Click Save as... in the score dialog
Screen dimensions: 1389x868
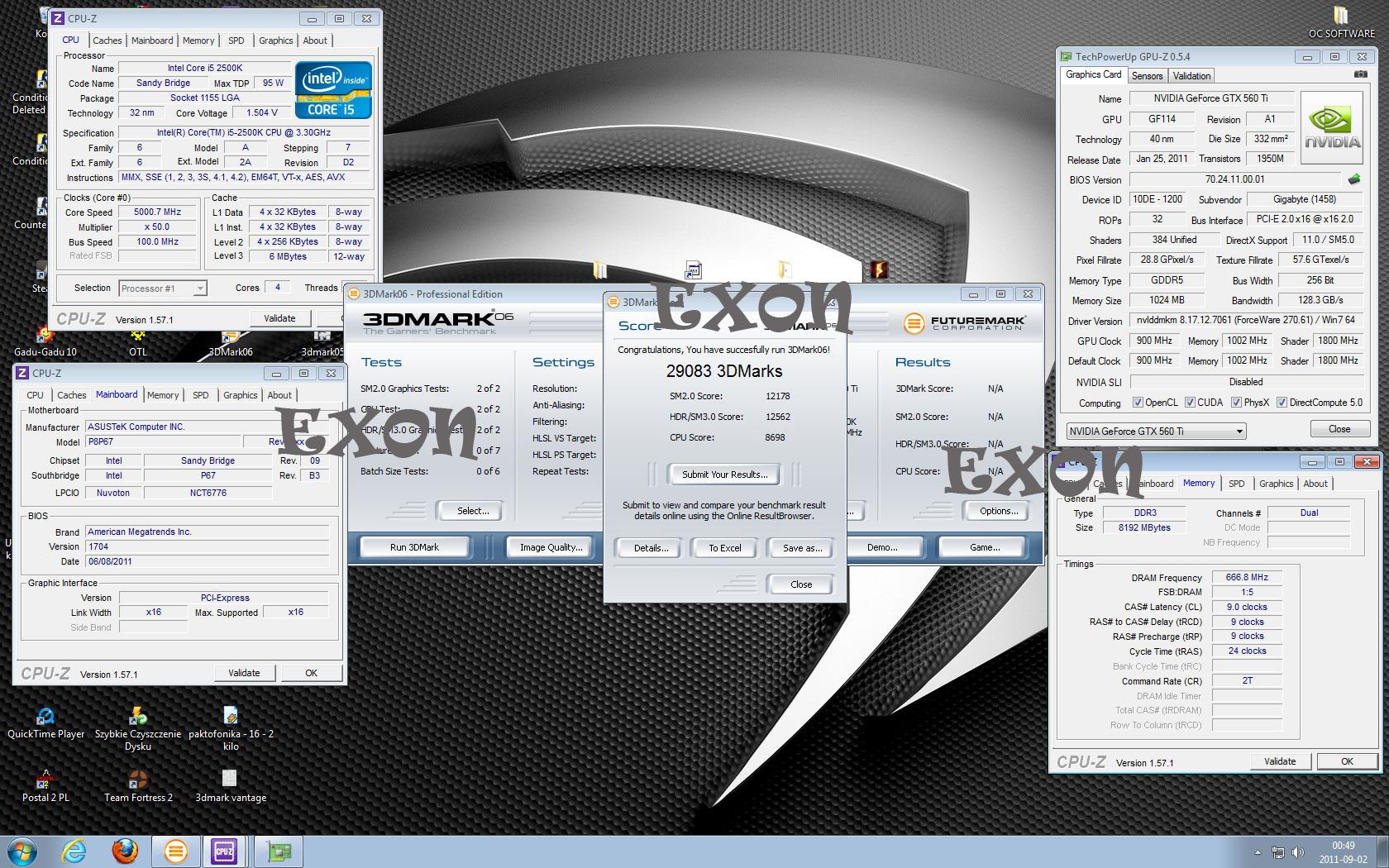point(801,547)
